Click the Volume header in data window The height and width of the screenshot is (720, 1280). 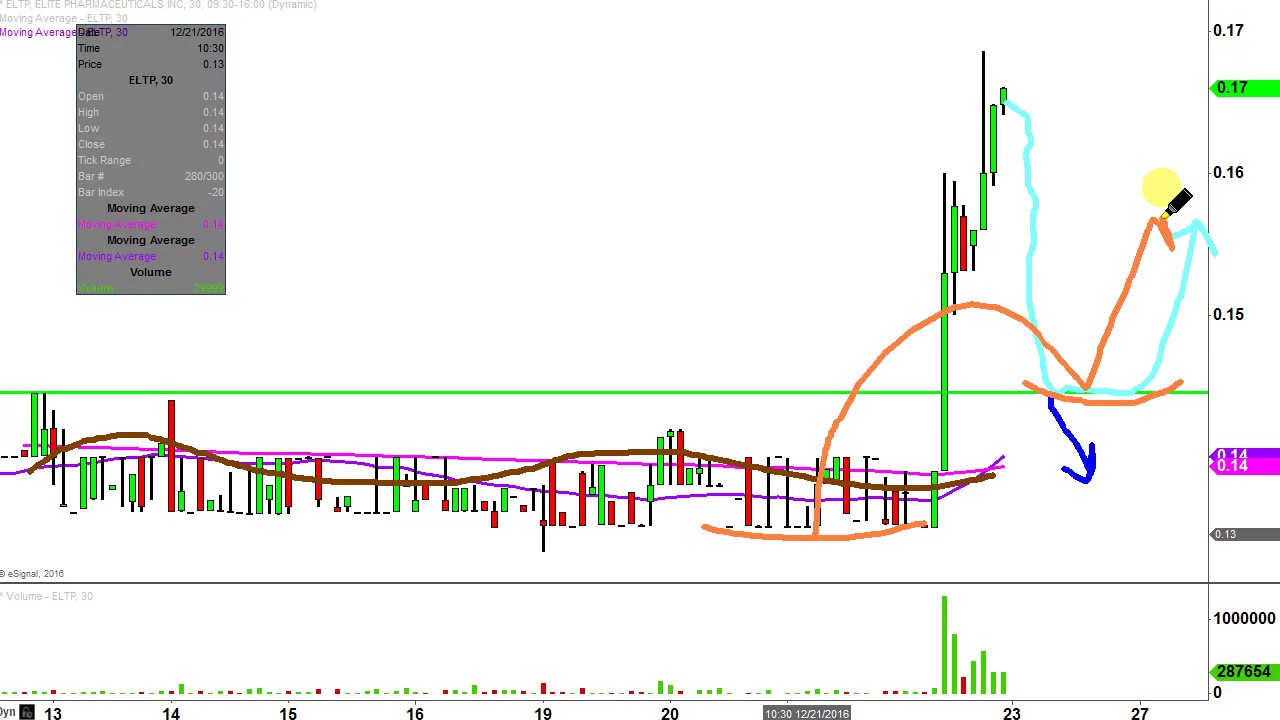151,272
